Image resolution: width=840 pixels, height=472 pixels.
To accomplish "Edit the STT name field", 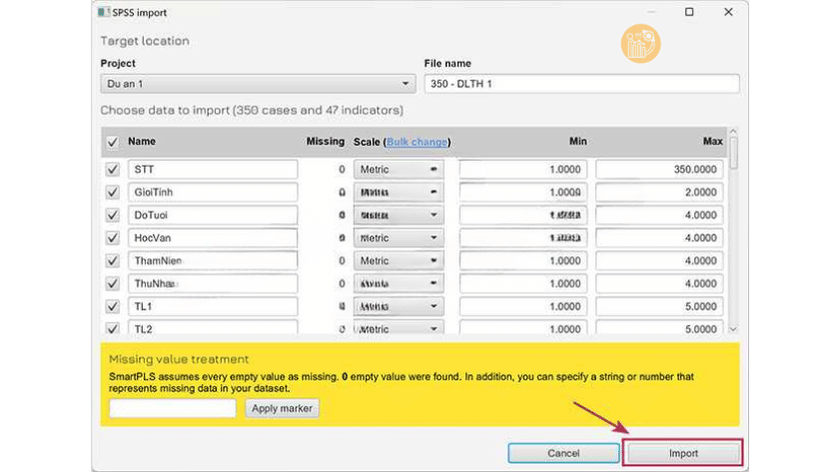I will coord(213,169).
